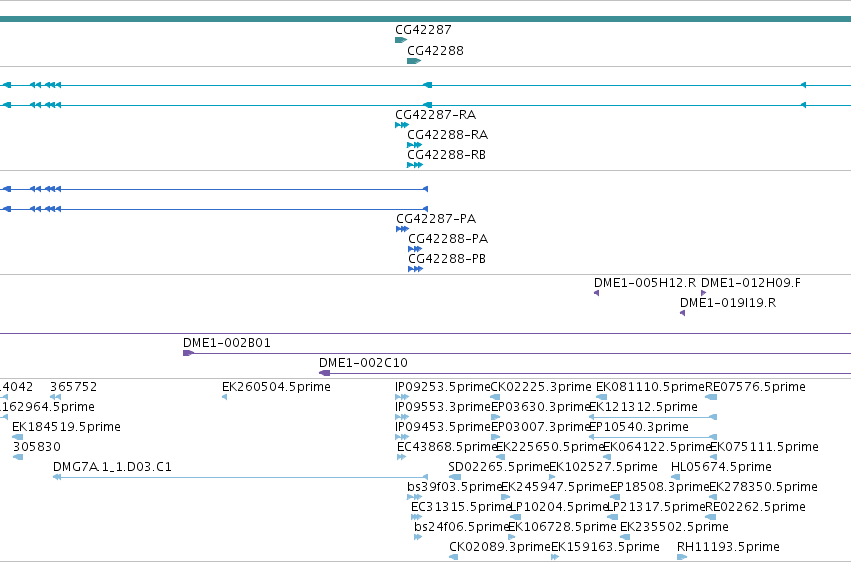Select the RH11193.5prime EST label
This screenshot has width=851, height=562.
click(x=728, y=547)
